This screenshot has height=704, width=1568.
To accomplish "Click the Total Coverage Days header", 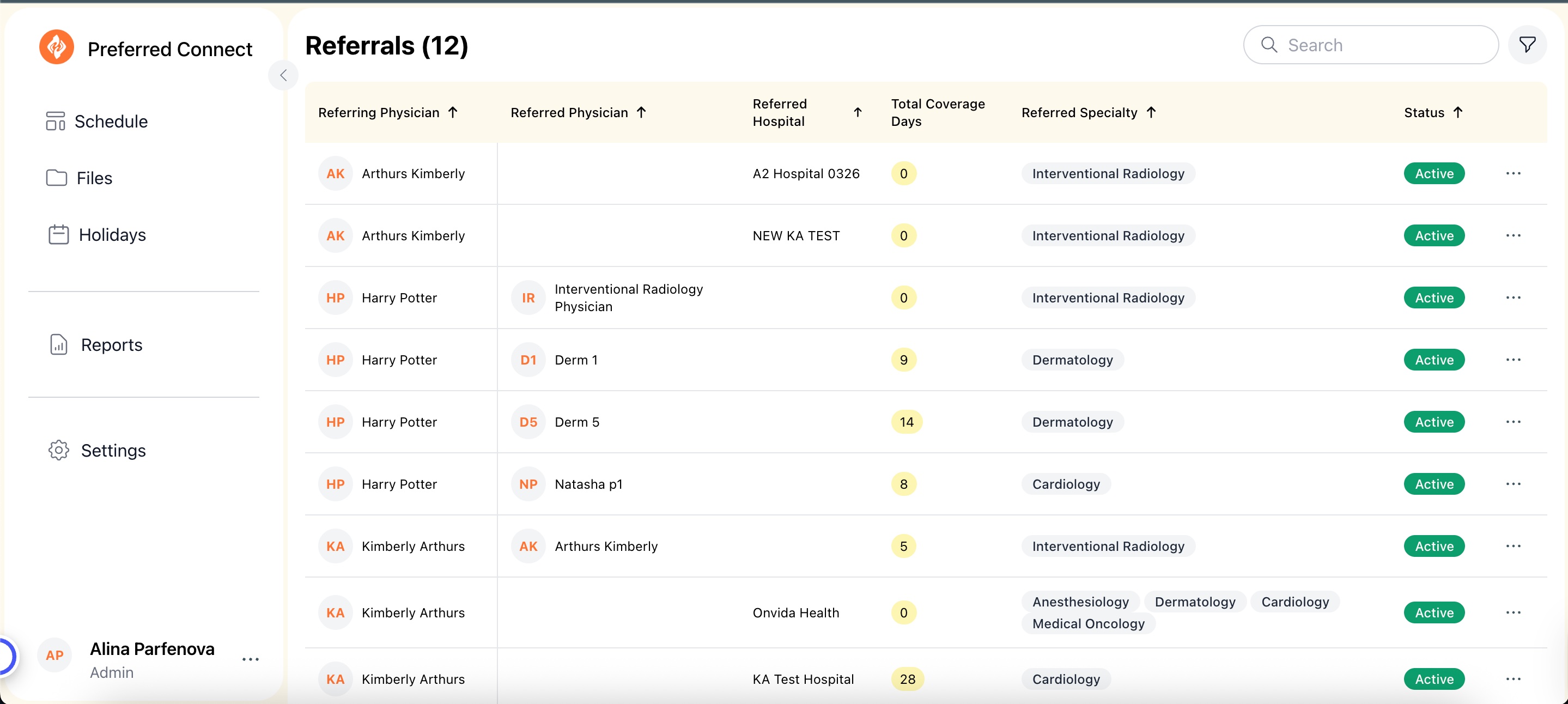I will click(938, 113).
